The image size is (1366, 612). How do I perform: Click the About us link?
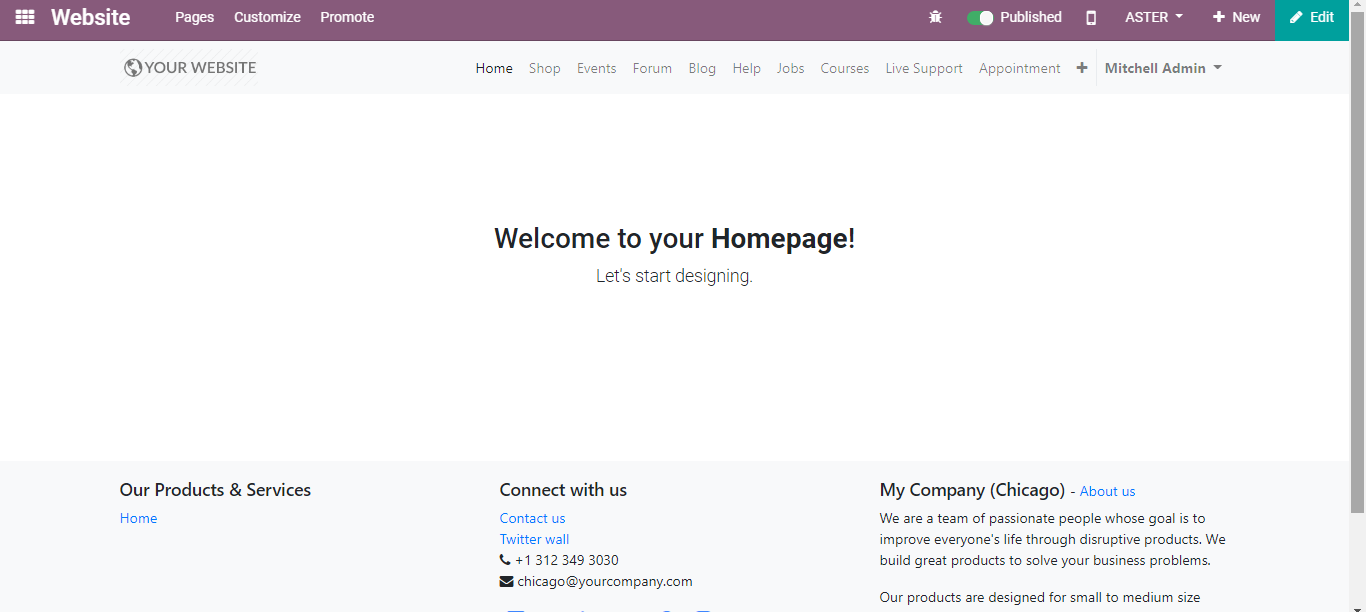tap(1107, 491)
